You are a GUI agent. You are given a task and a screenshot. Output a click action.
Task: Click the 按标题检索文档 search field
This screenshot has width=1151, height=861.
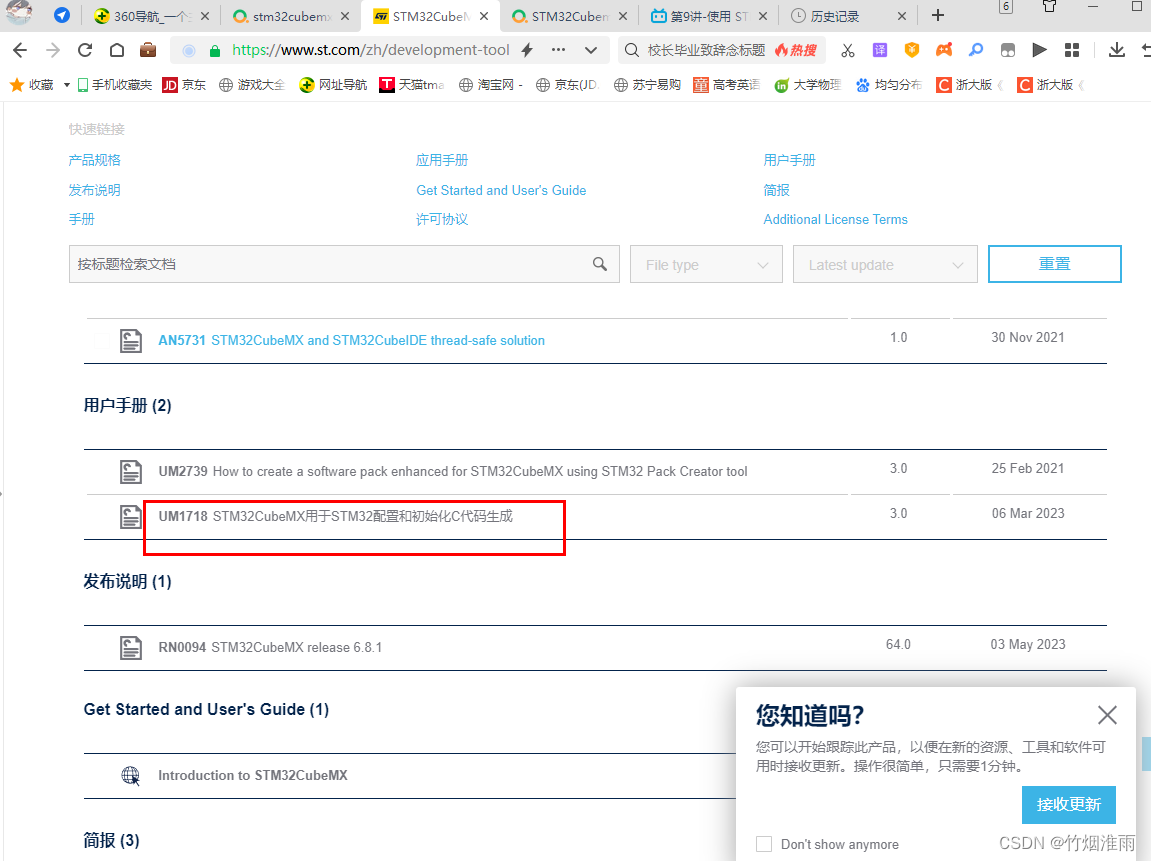pos(344,264)
